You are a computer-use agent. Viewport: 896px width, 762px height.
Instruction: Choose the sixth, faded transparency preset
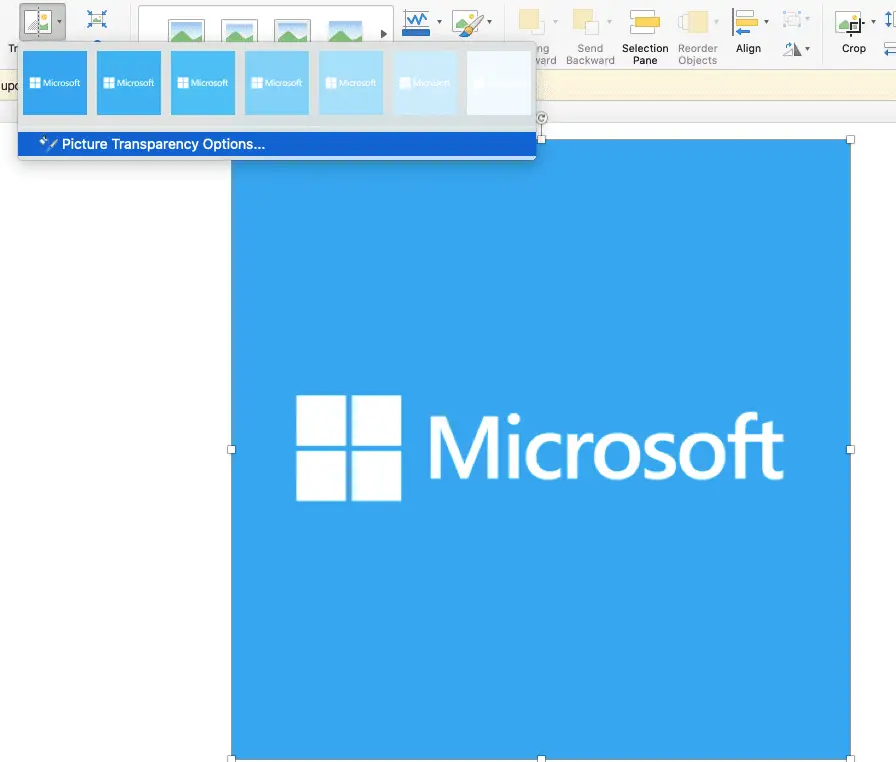[x=425, y=83]
